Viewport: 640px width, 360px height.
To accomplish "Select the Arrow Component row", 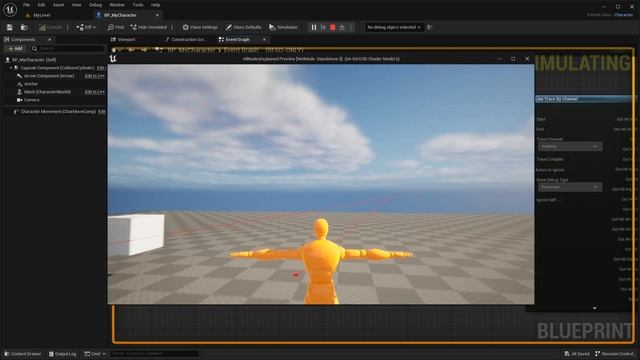I will tap(49, 76).
